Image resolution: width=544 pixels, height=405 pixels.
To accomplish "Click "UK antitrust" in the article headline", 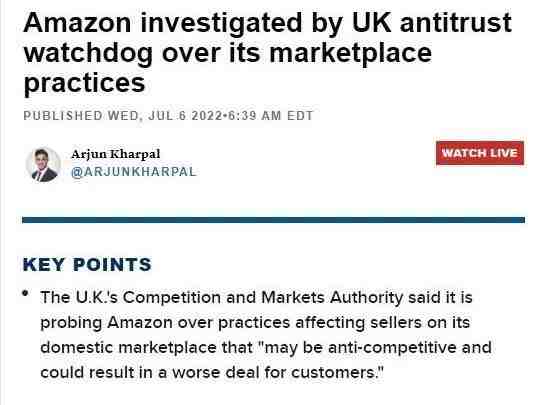I will [x=432, y=23].
